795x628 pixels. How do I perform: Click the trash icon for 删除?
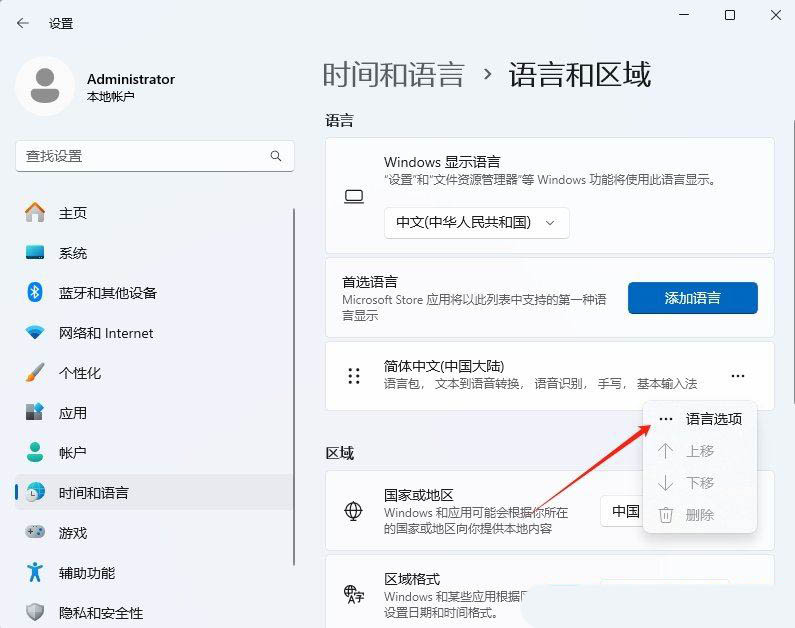(x=666, y=515)
